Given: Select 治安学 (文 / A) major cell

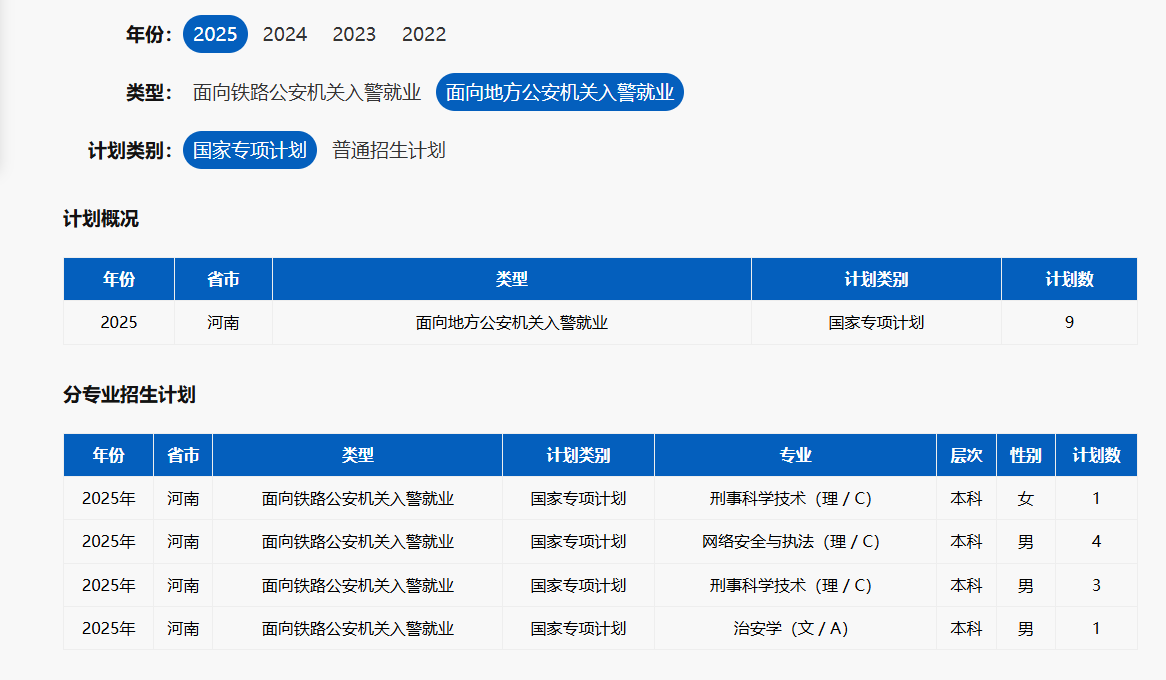Looking at the screenshot, I should (790, 629).
